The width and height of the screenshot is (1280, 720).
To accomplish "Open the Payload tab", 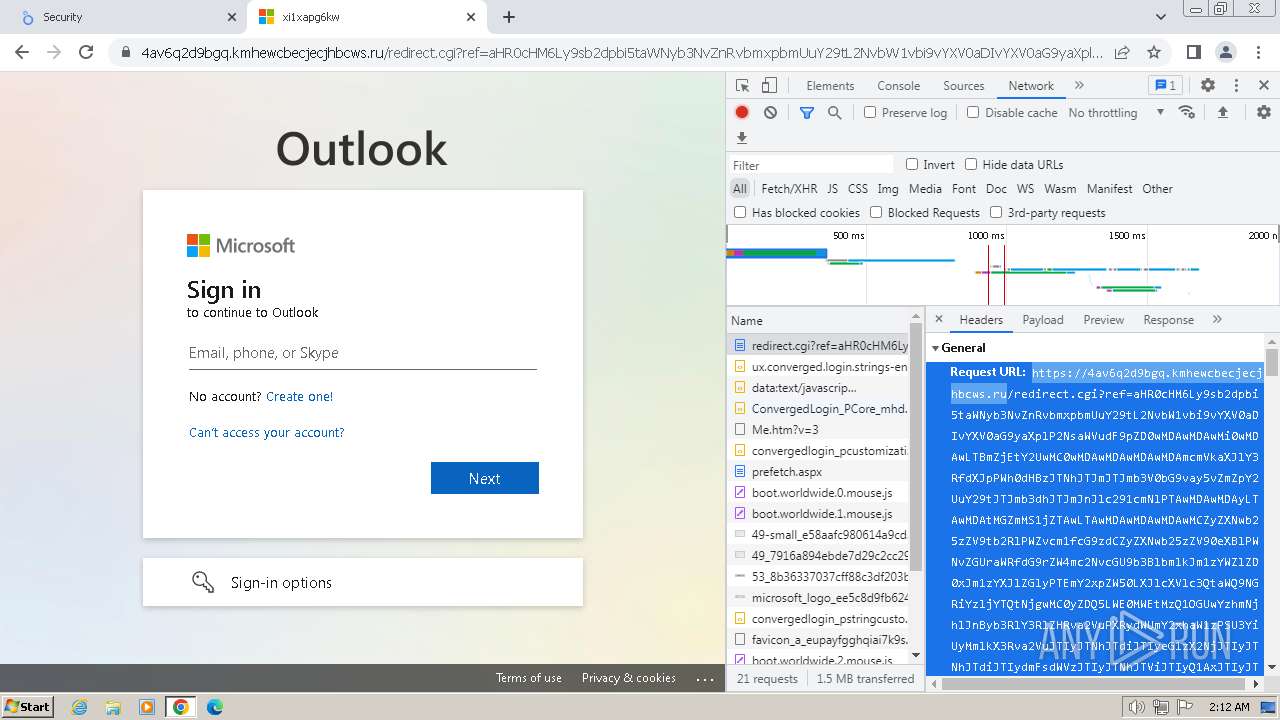I will 1043,320.
